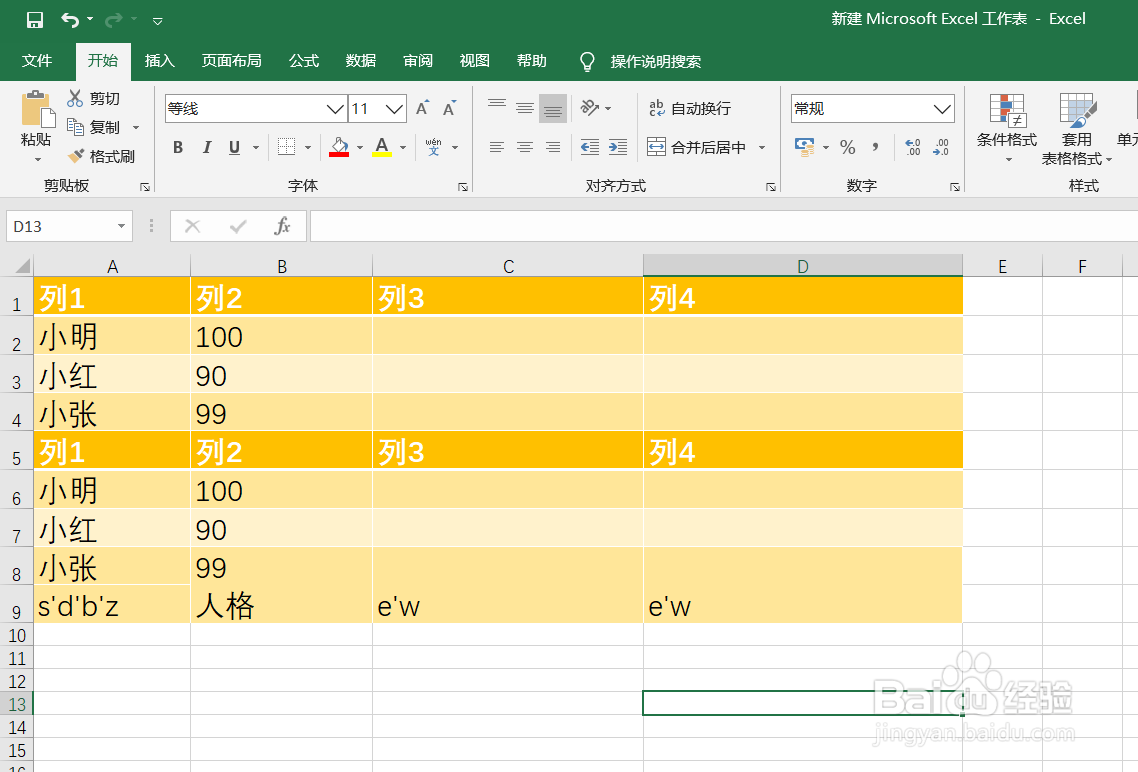Open the font size dropdown 11
The image size is (1138, 772).
[x=394, y=109]
